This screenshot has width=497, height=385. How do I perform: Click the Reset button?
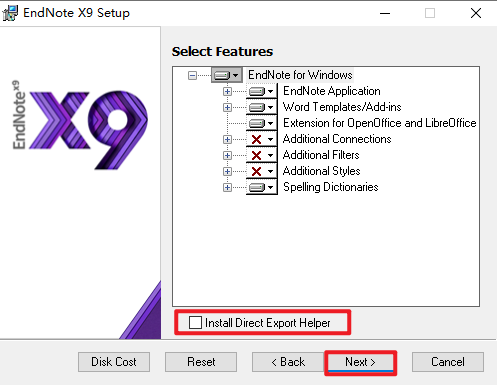(x=201, y=362)
